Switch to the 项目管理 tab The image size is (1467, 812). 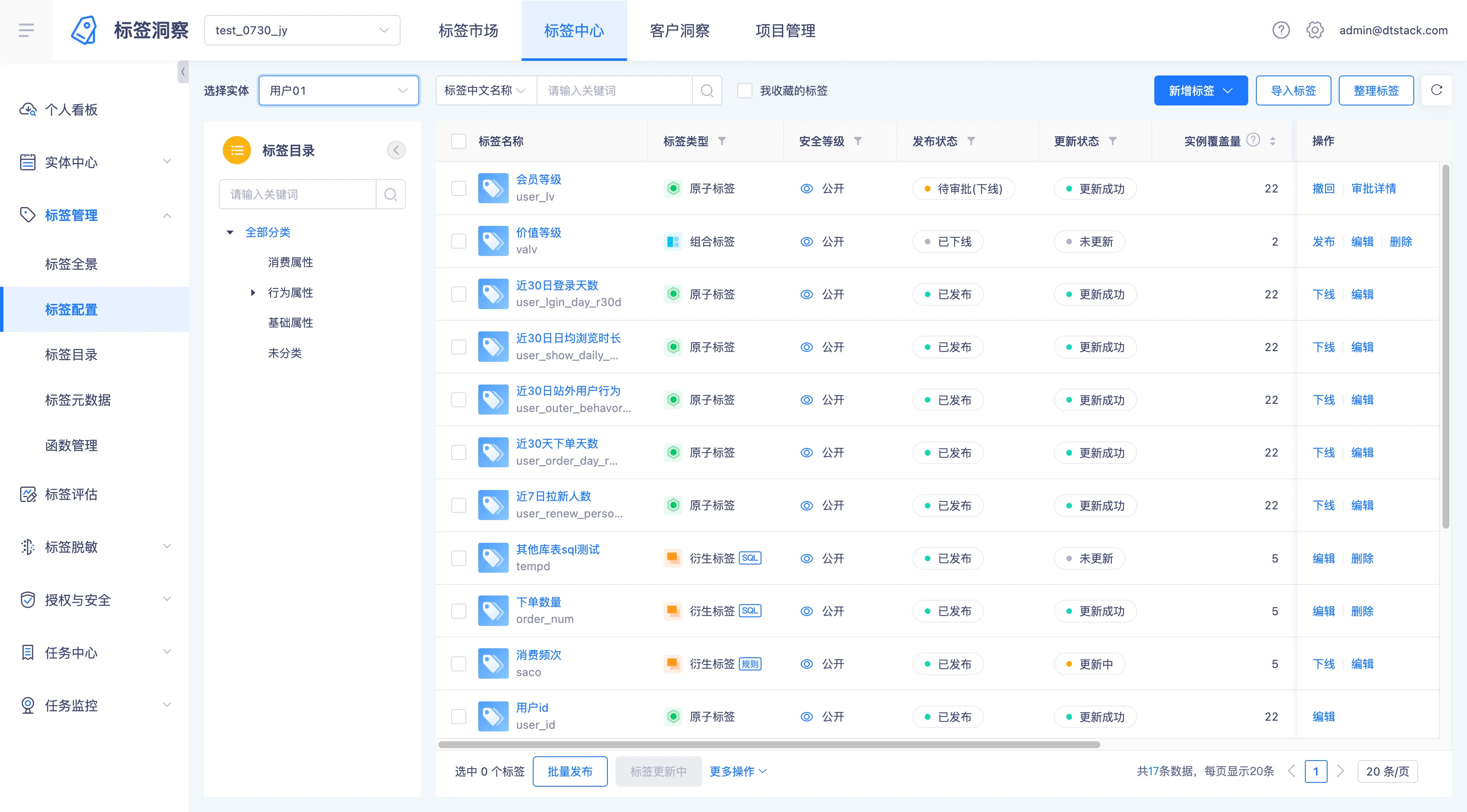[785, 30]
